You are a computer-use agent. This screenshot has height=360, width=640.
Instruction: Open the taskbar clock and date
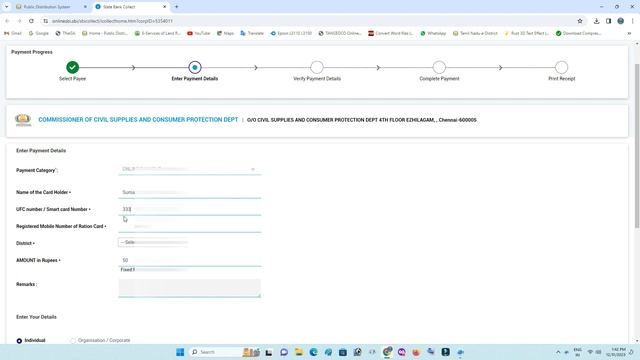(x=616, y=352)
